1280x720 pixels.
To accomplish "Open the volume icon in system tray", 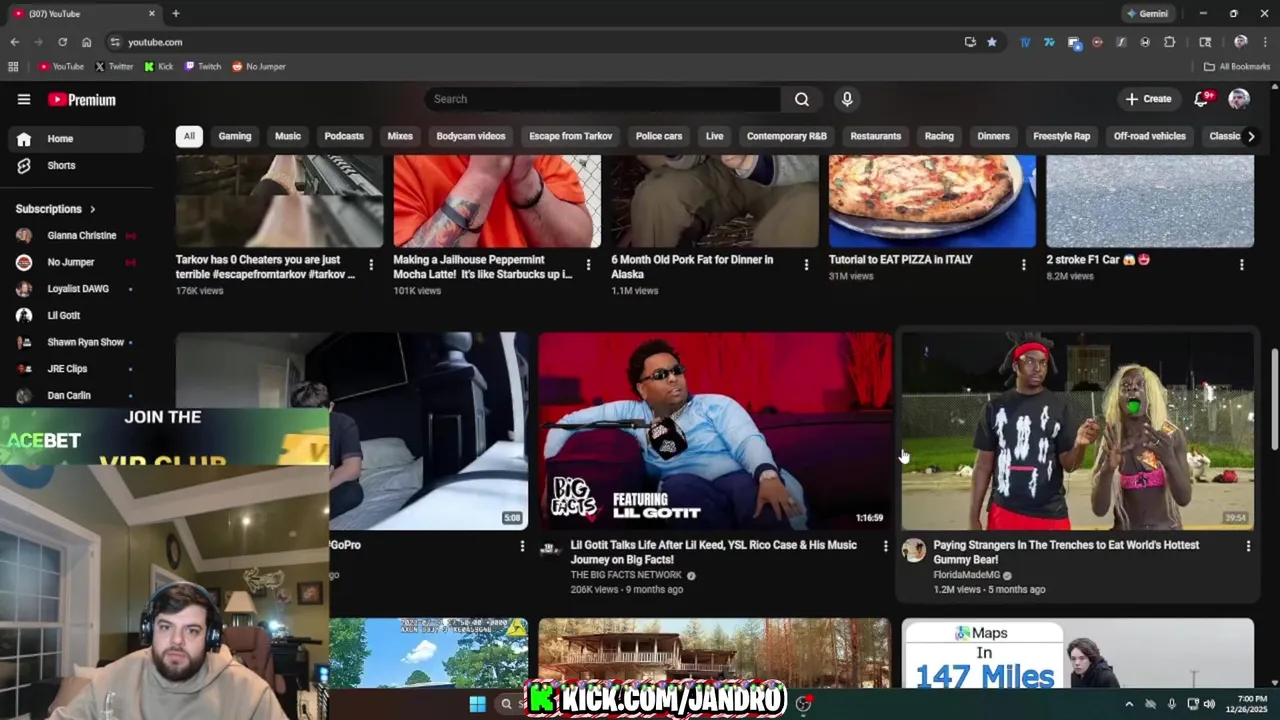I will [x=1209, y=704].
